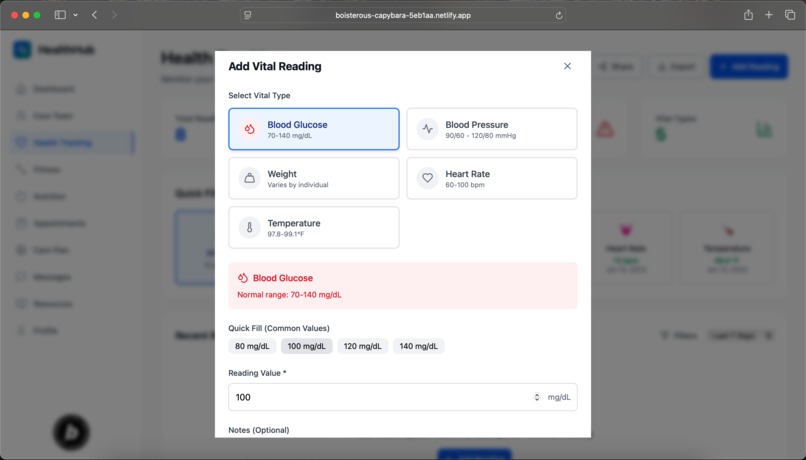The height and width of the screenshot is (460, 806).
Task: Click the heart icon for Heart Rate
Action: click(427, 178)
